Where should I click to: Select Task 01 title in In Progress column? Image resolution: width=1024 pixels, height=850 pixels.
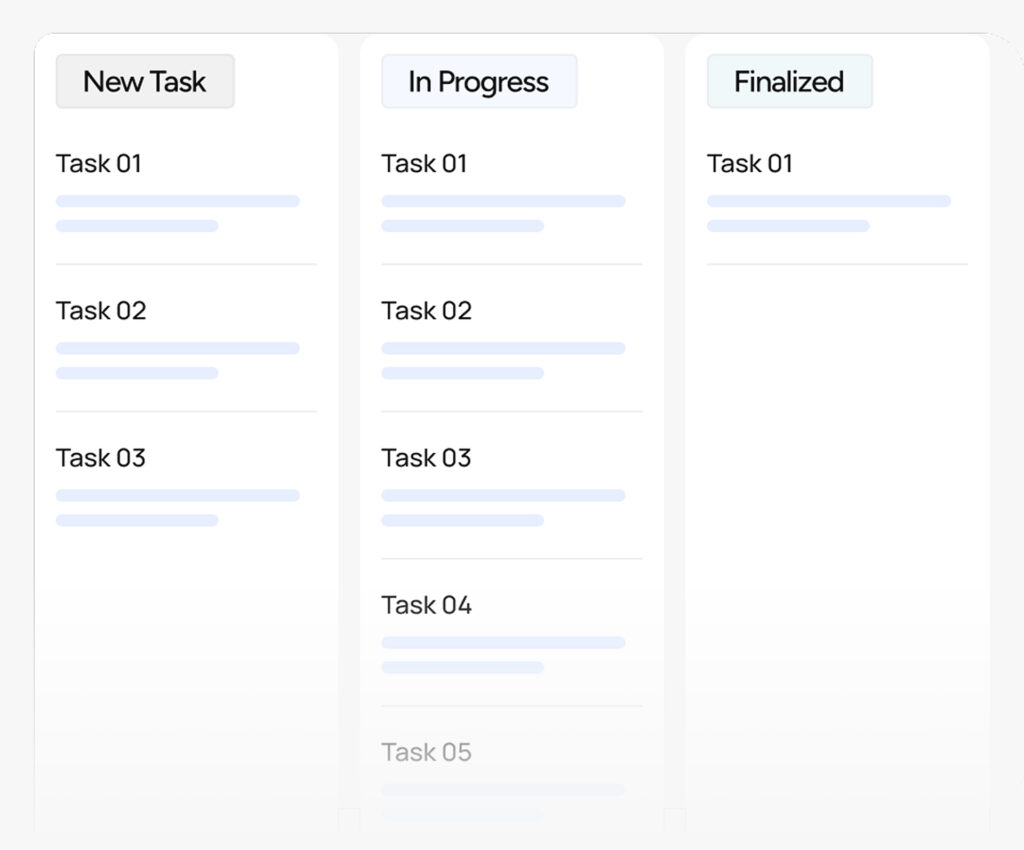(425, 164)
